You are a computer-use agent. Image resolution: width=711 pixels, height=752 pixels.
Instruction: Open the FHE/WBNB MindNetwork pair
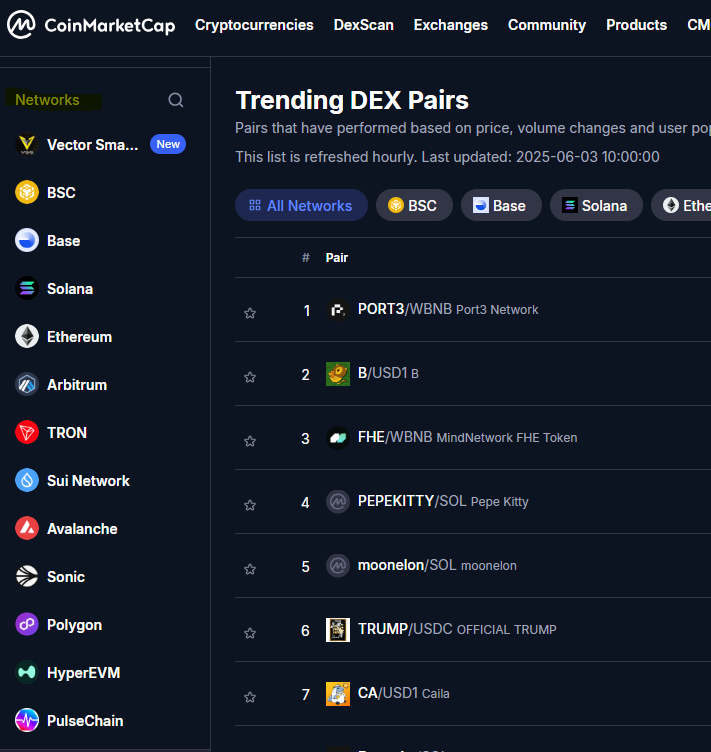(467, 437)
